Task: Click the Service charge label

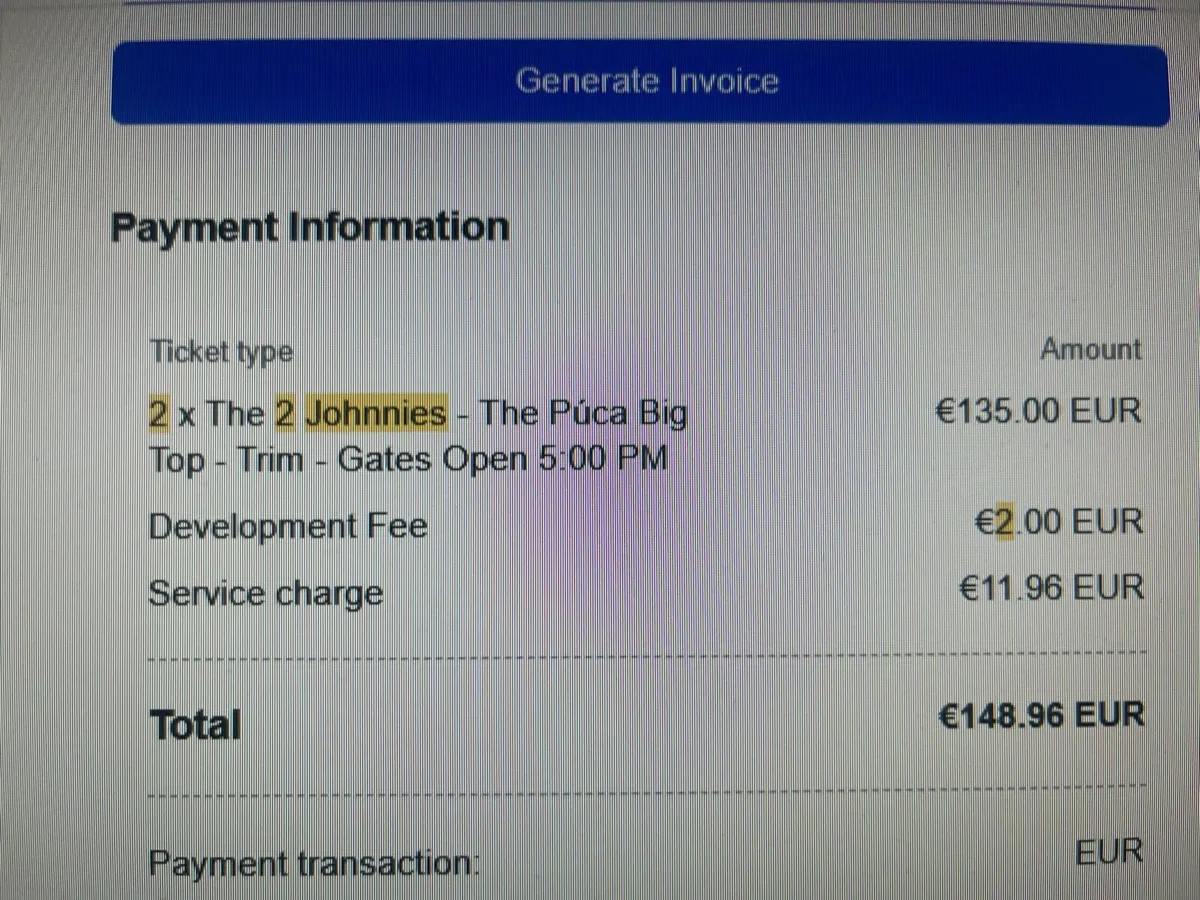Action: point(266,592)
